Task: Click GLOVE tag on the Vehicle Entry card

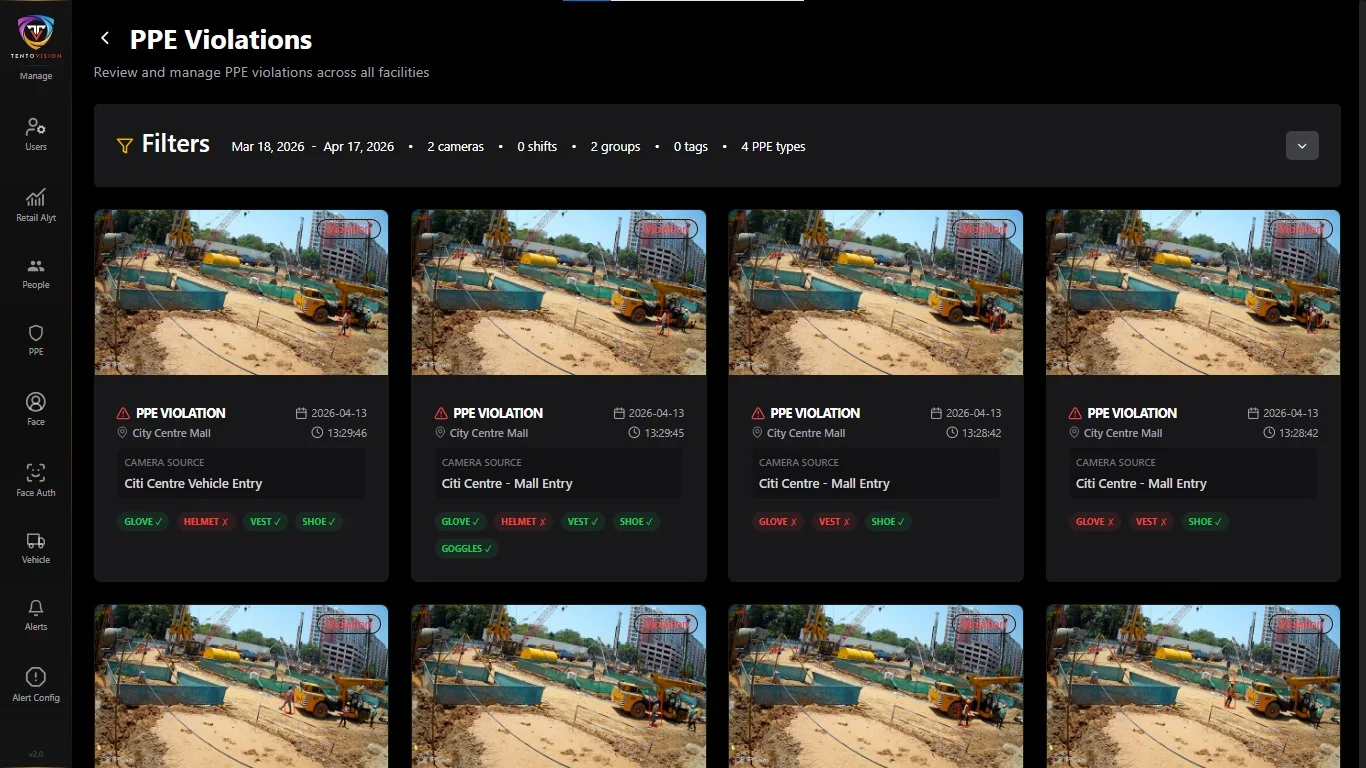Action: pos(143,521)
